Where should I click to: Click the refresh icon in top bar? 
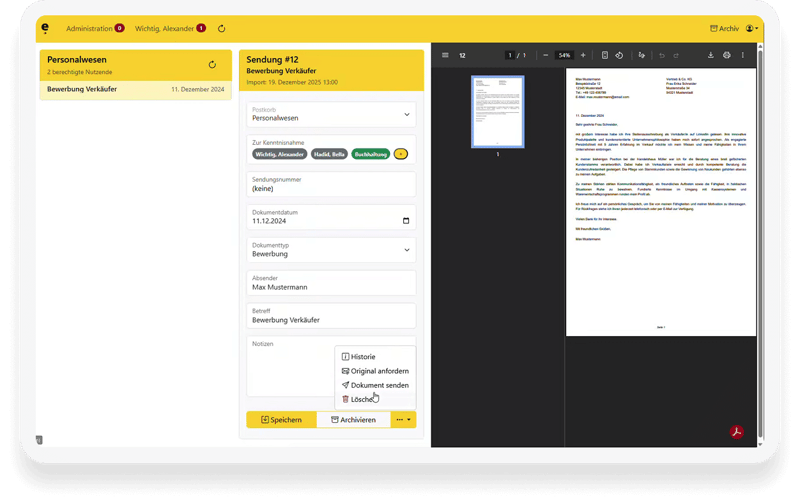tap(221, 29)
